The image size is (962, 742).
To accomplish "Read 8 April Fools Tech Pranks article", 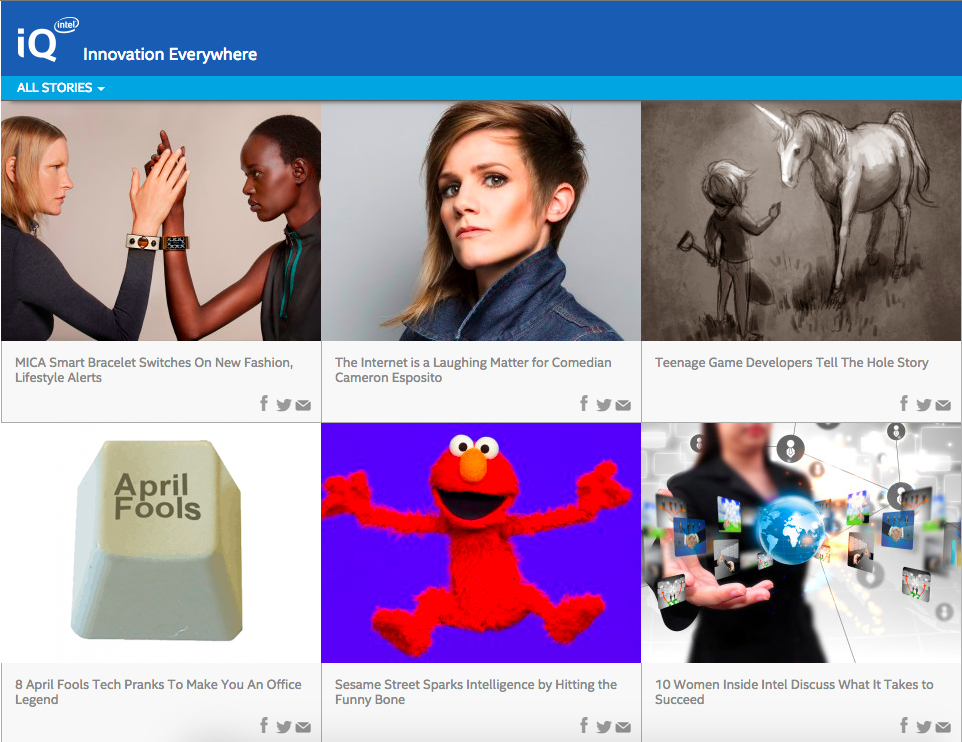I will (158, 692).
